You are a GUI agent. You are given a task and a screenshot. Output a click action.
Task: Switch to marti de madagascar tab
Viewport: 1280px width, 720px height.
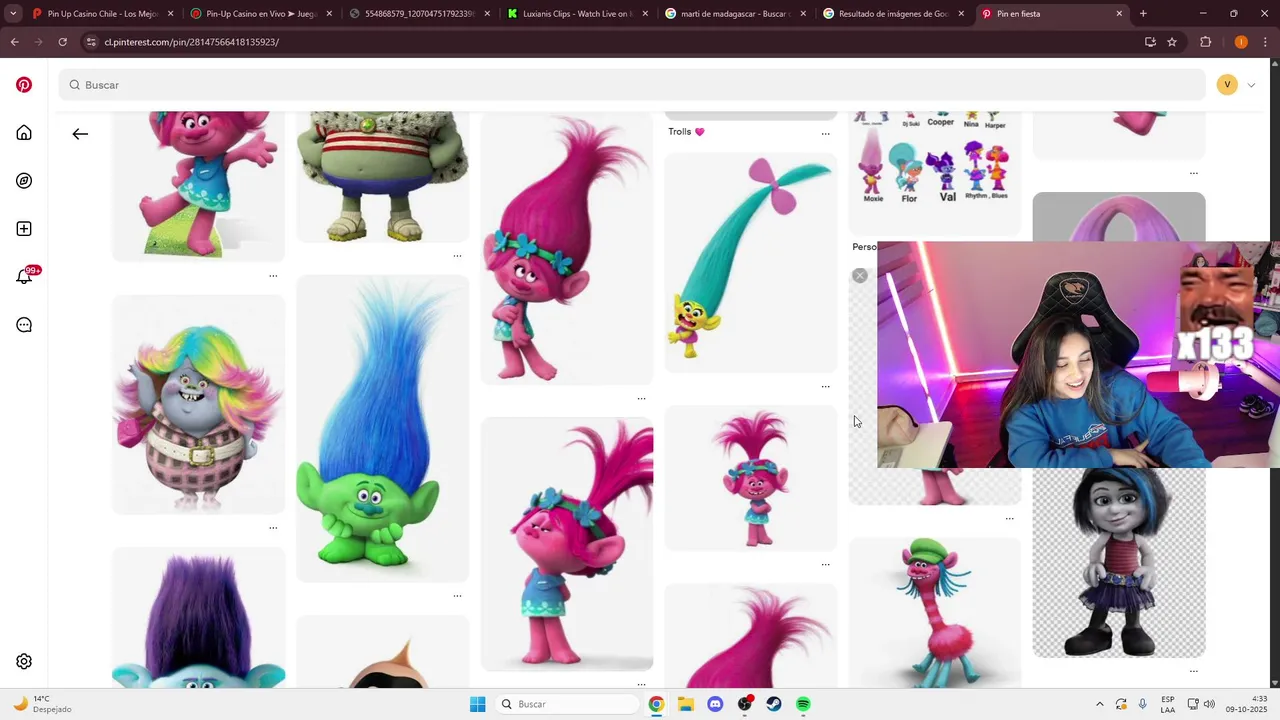pos(734,14)
